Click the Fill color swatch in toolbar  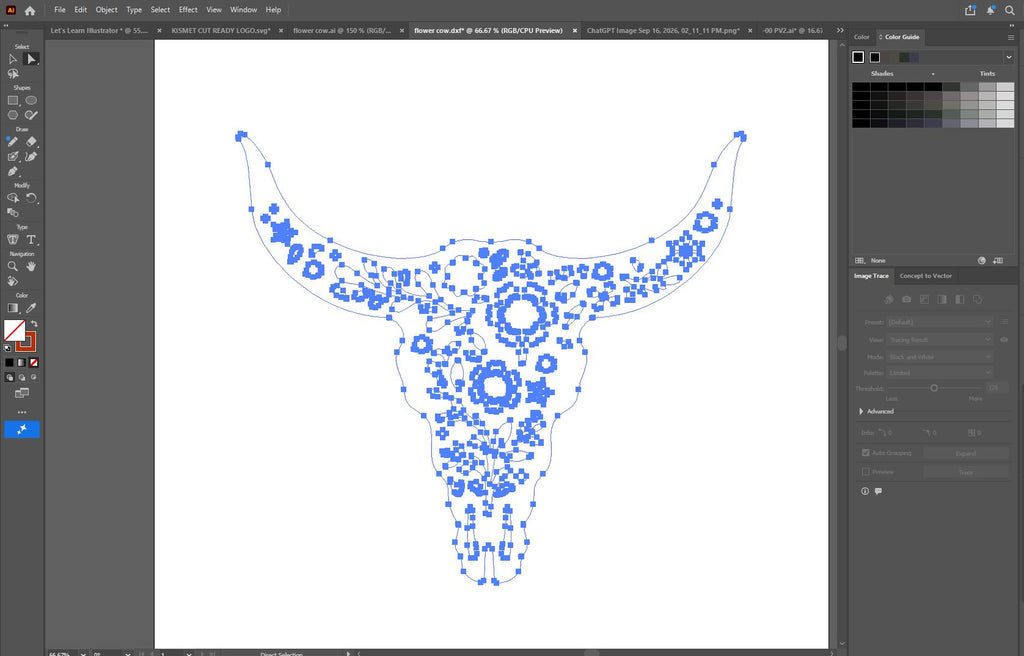pyautogui.click(x=14, y=330)
